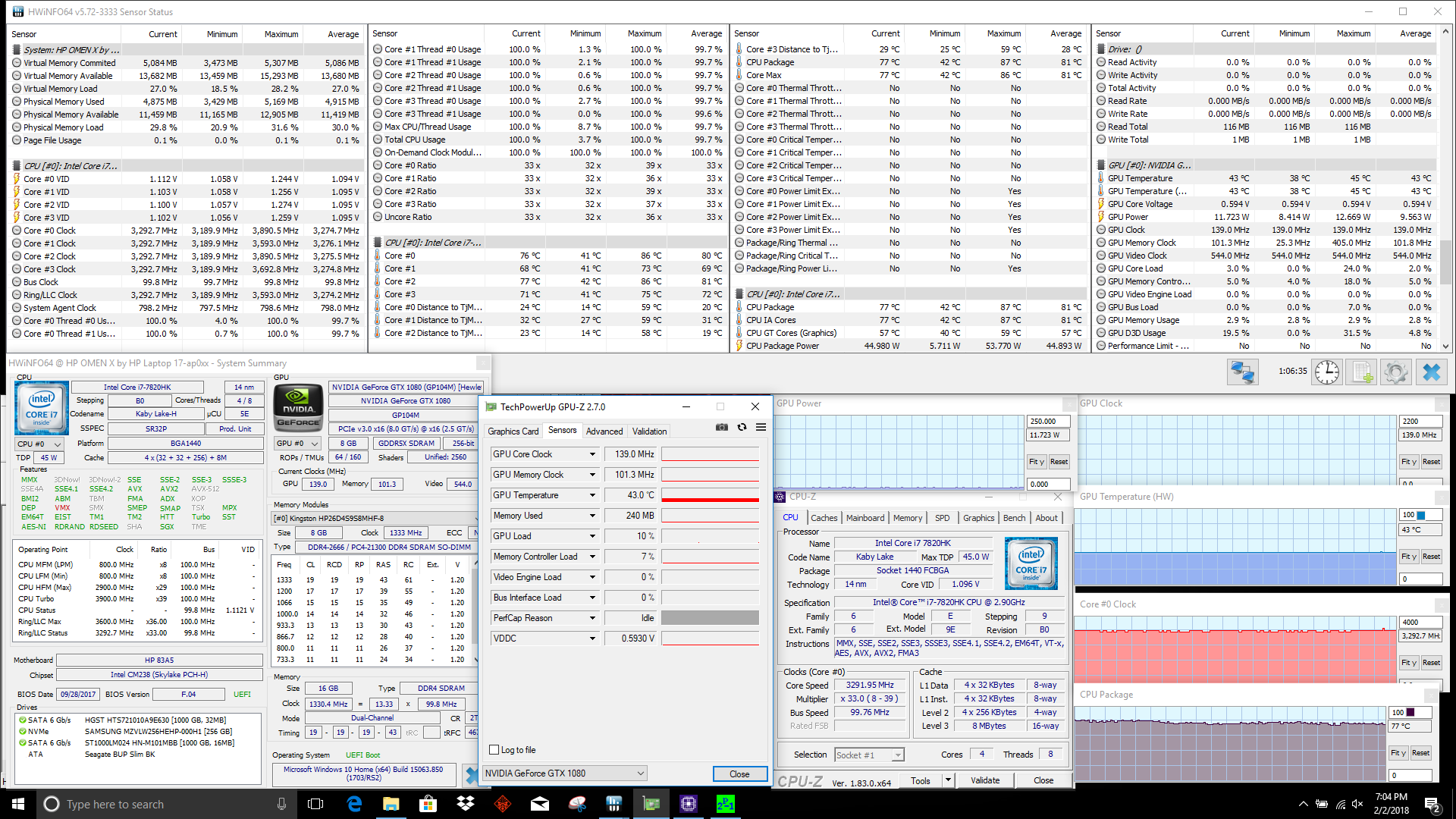Click the GPU-Z screenshot camera icon
The image size is (1456, 819).
coord(721,428)
